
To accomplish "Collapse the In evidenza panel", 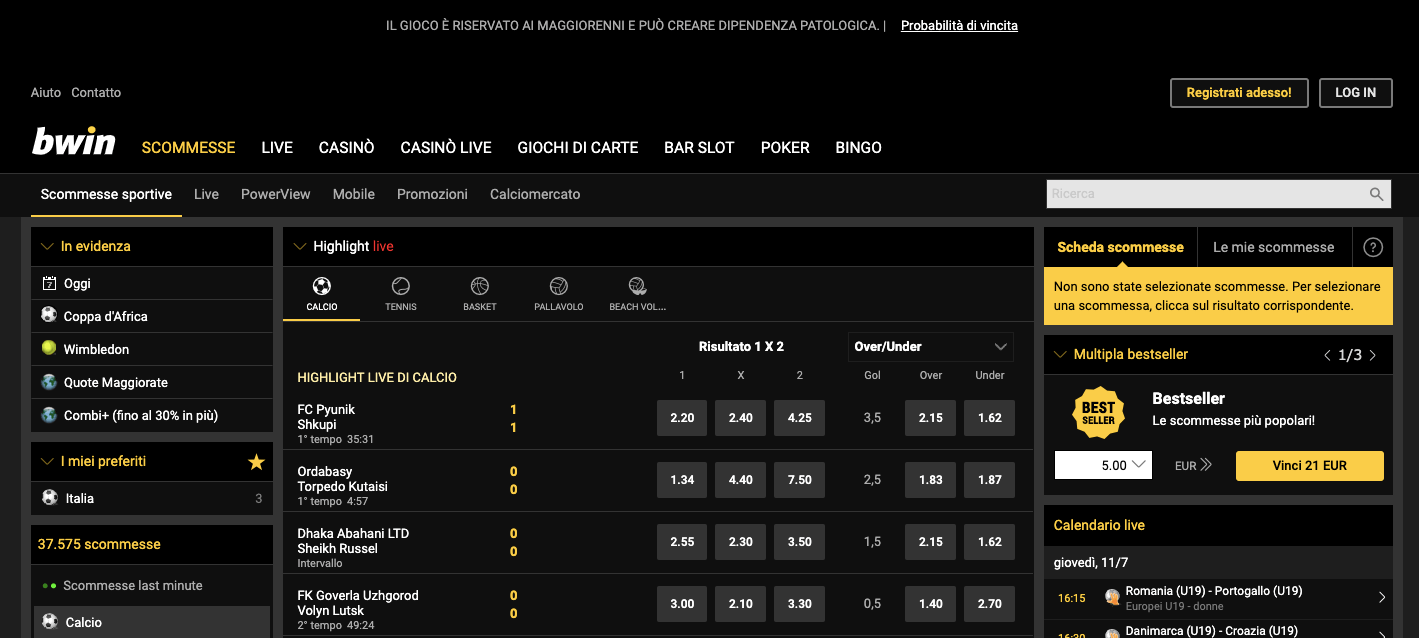I will tap(47, 246).
